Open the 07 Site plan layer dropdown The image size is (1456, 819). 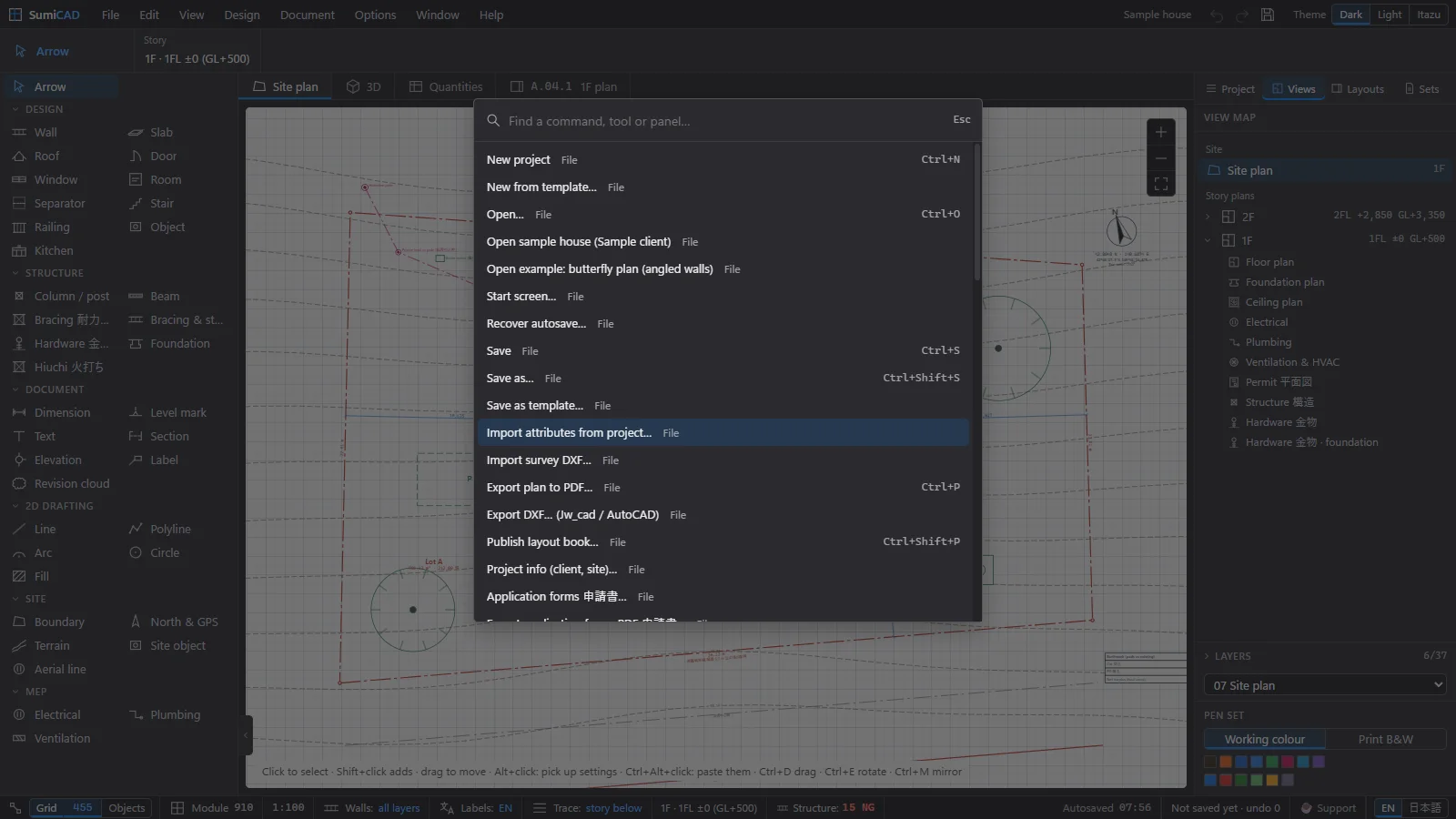1326,685
